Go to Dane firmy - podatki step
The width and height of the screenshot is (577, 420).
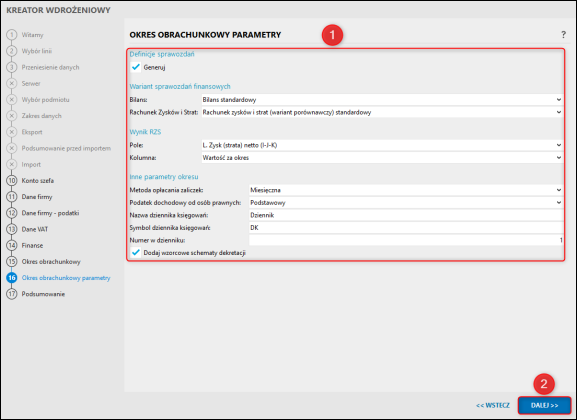click(x=50, y=213)
